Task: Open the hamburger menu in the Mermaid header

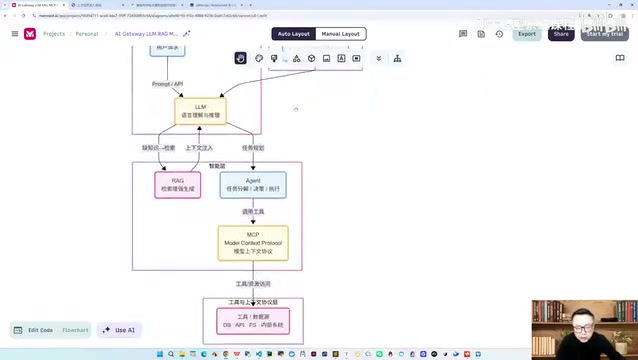Action: (x=15, y=34)
